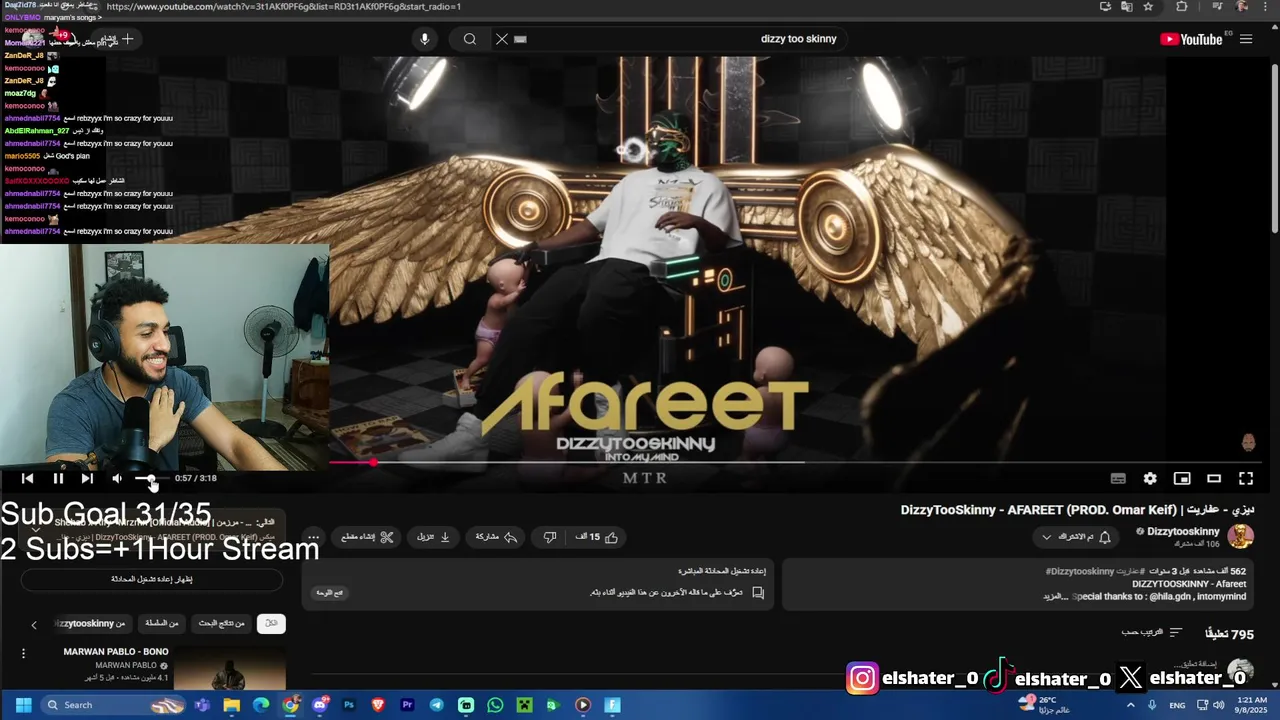
Task: Click the show chat replay button in sidebar
Action: coord(152,579)
